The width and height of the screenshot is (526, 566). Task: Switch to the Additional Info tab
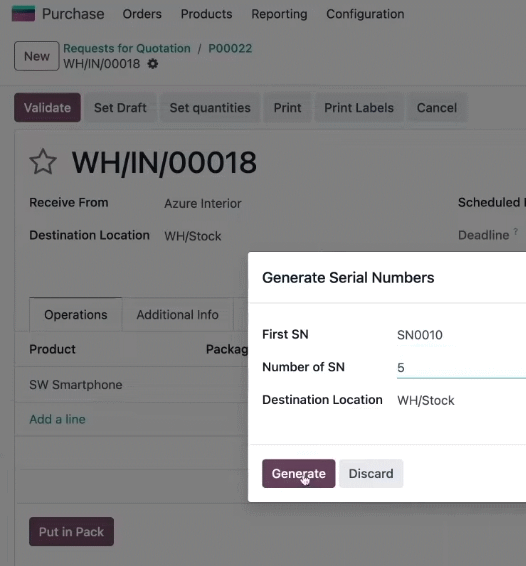point(178,315)
